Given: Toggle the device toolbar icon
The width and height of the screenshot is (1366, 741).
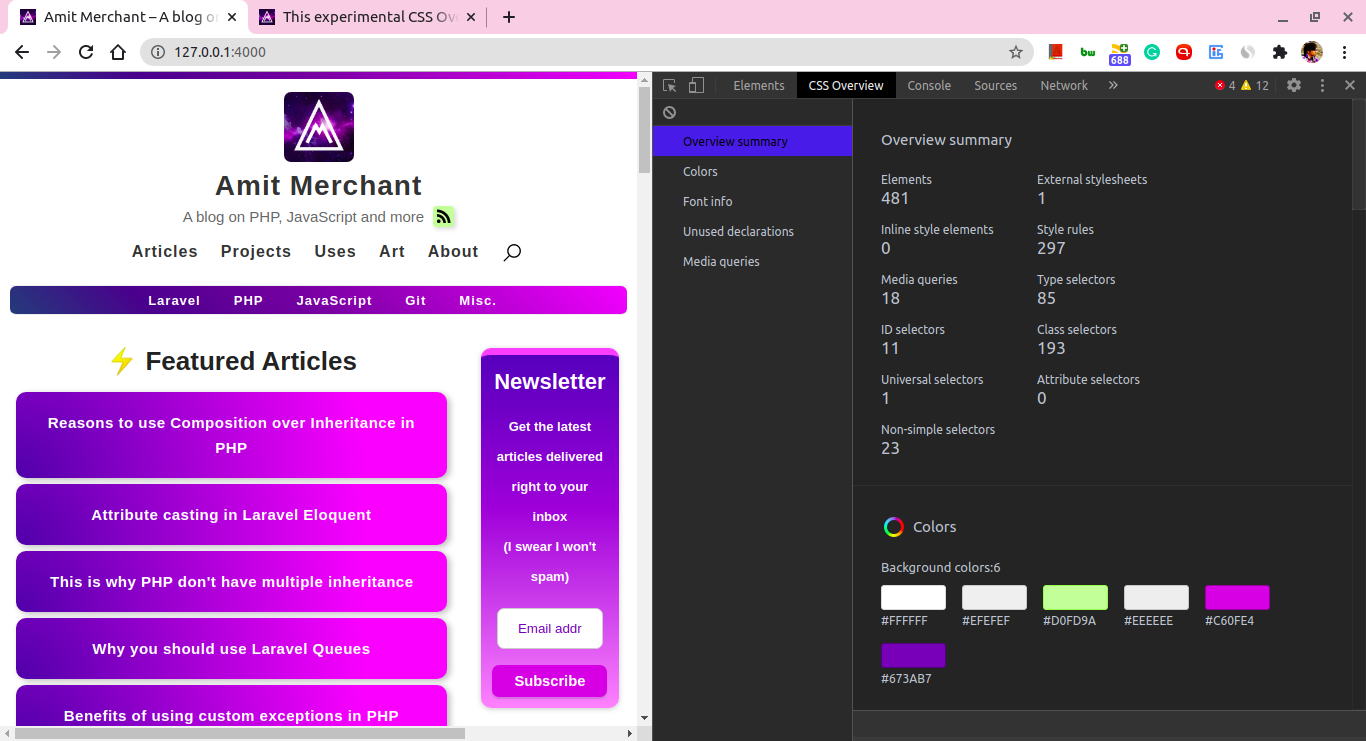Looking at the screenshot, I should 697,86.
